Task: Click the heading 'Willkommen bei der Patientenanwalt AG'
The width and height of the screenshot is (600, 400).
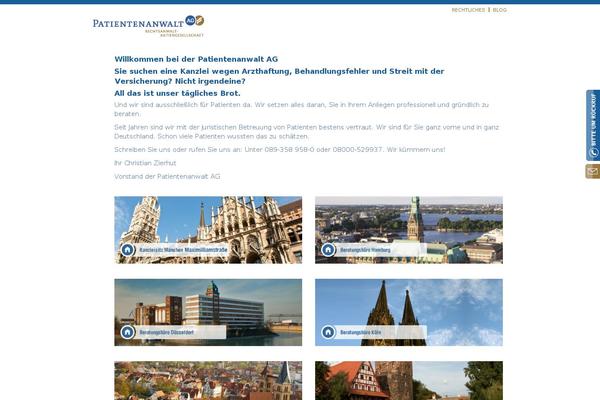Action: tap(196, 59)
